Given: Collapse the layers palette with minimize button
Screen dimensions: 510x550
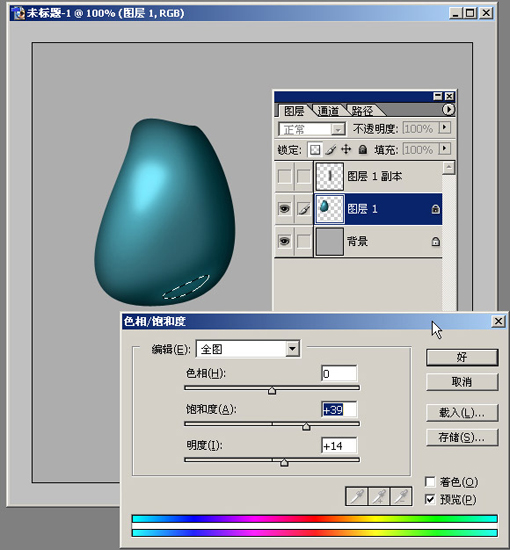Looking at the screenshot, I should (438, 96).
